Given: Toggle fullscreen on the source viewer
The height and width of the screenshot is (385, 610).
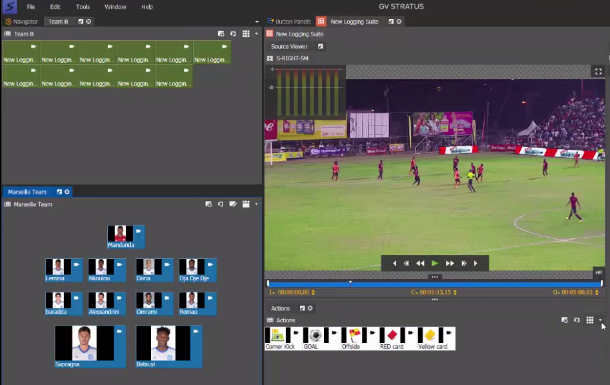Looking at the screenshot, I should click(x=598, y=72).
